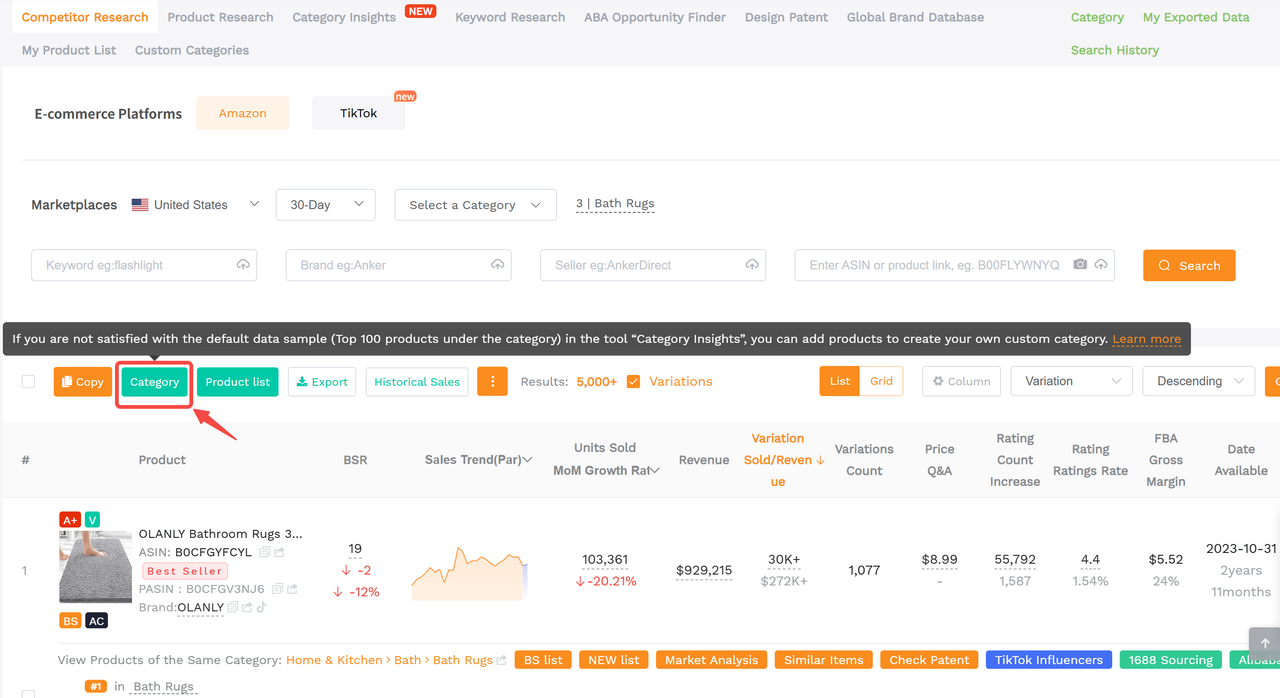The width and height of the screenshot is (1280, 698).
Task: Click Historical Sales button
Action: (417, 381)
